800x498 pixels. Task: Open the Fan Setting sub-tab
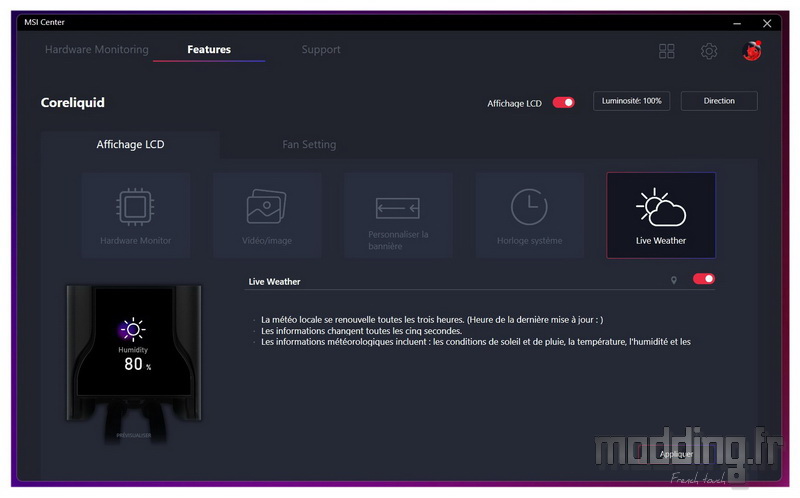[309, 144]
